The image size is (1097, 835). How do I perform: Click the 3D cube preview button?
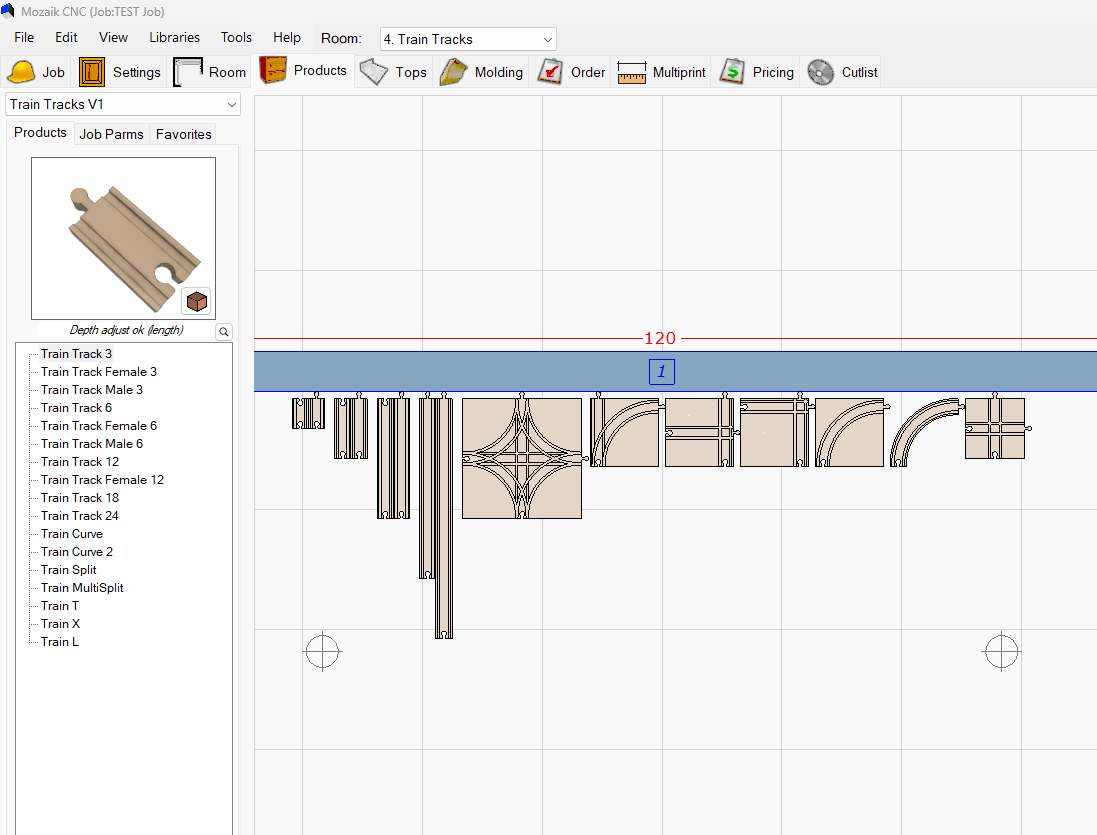coord(196,301)
